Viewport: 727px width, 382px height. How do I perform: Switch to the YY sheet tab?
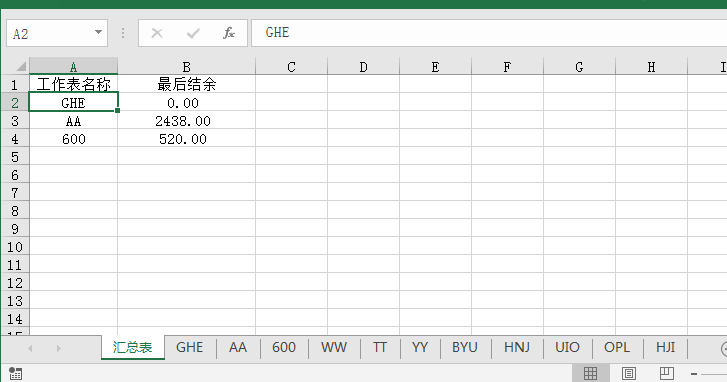[x=420, y=347]
